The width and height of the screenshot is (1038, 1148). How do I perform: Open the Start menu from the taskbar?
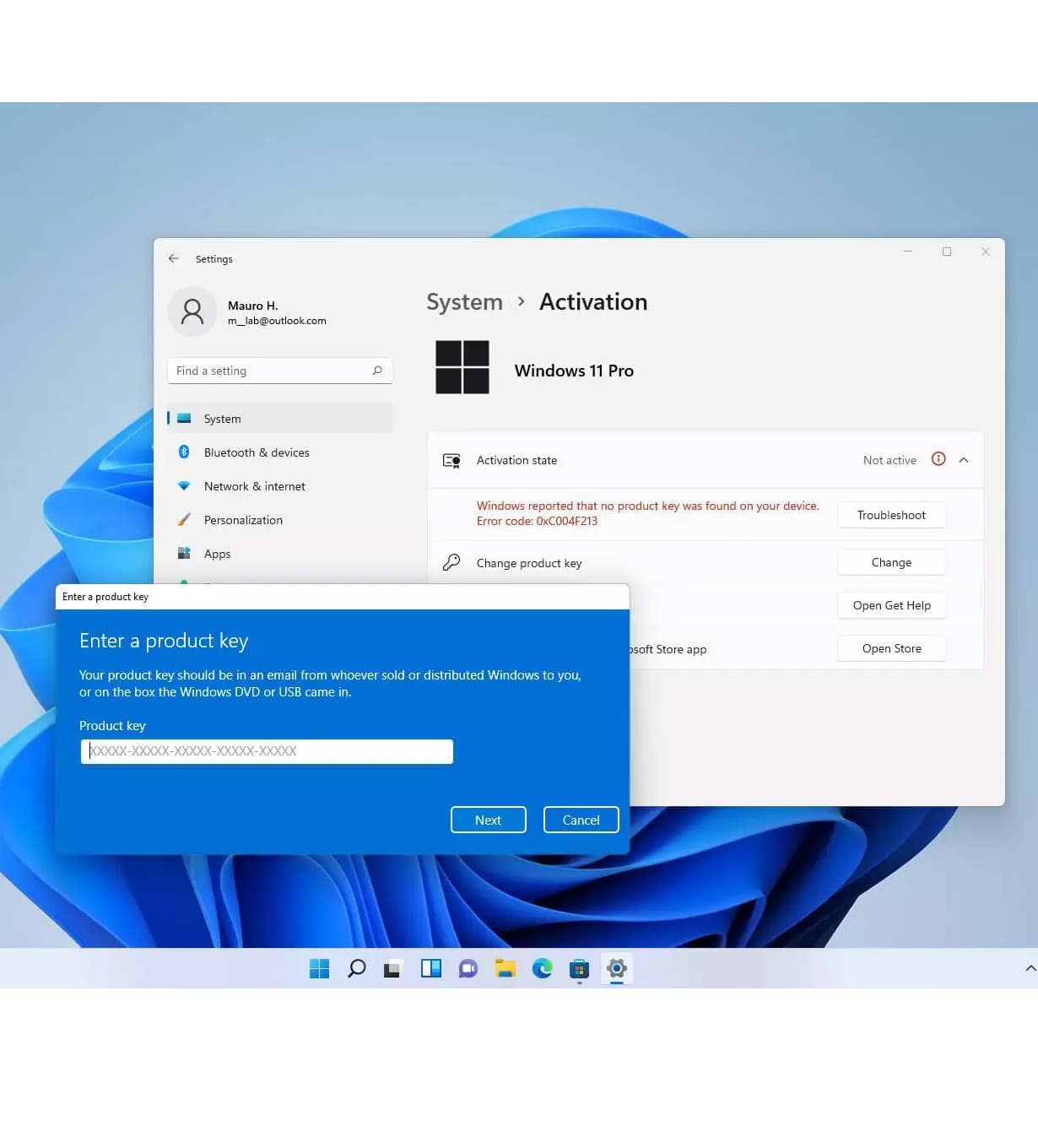[319, 968]
